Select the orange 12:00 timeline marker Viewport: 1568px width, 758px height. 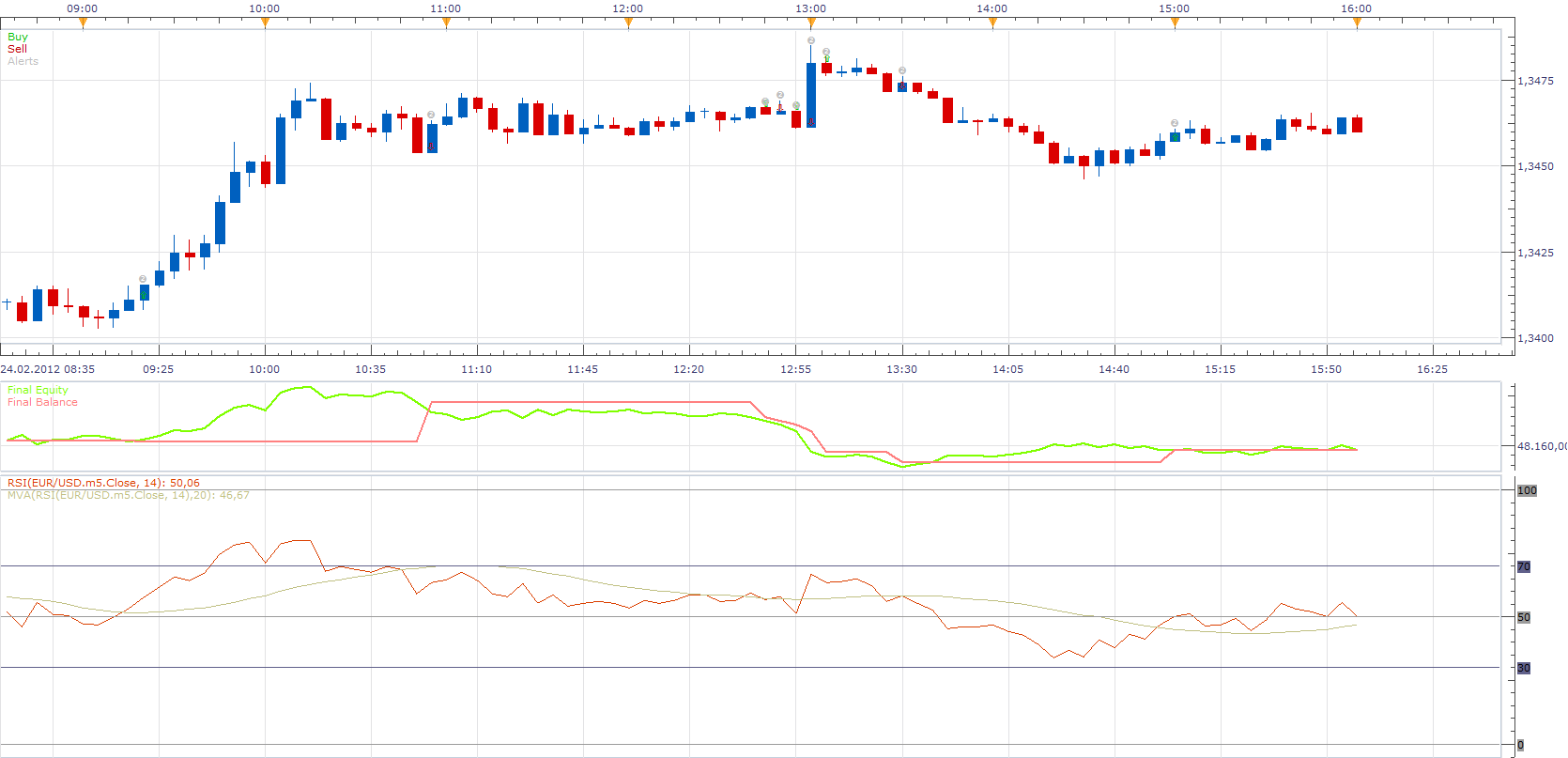pos(628,23)
